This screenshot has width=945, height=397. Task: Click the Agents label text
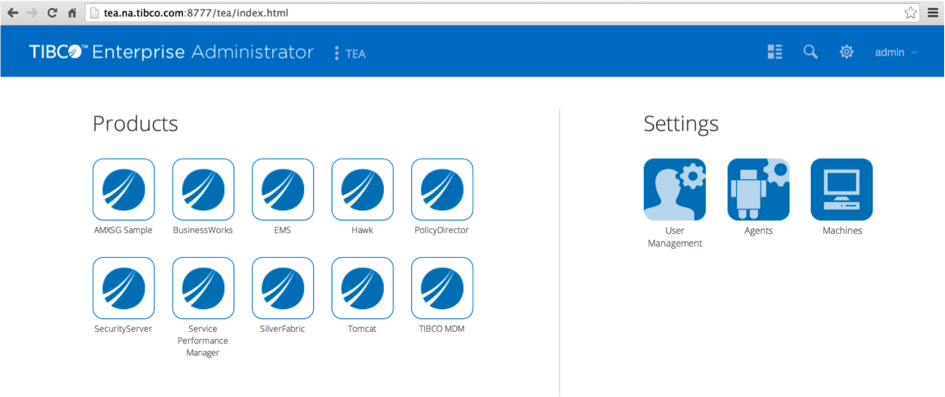pos(758,230)
